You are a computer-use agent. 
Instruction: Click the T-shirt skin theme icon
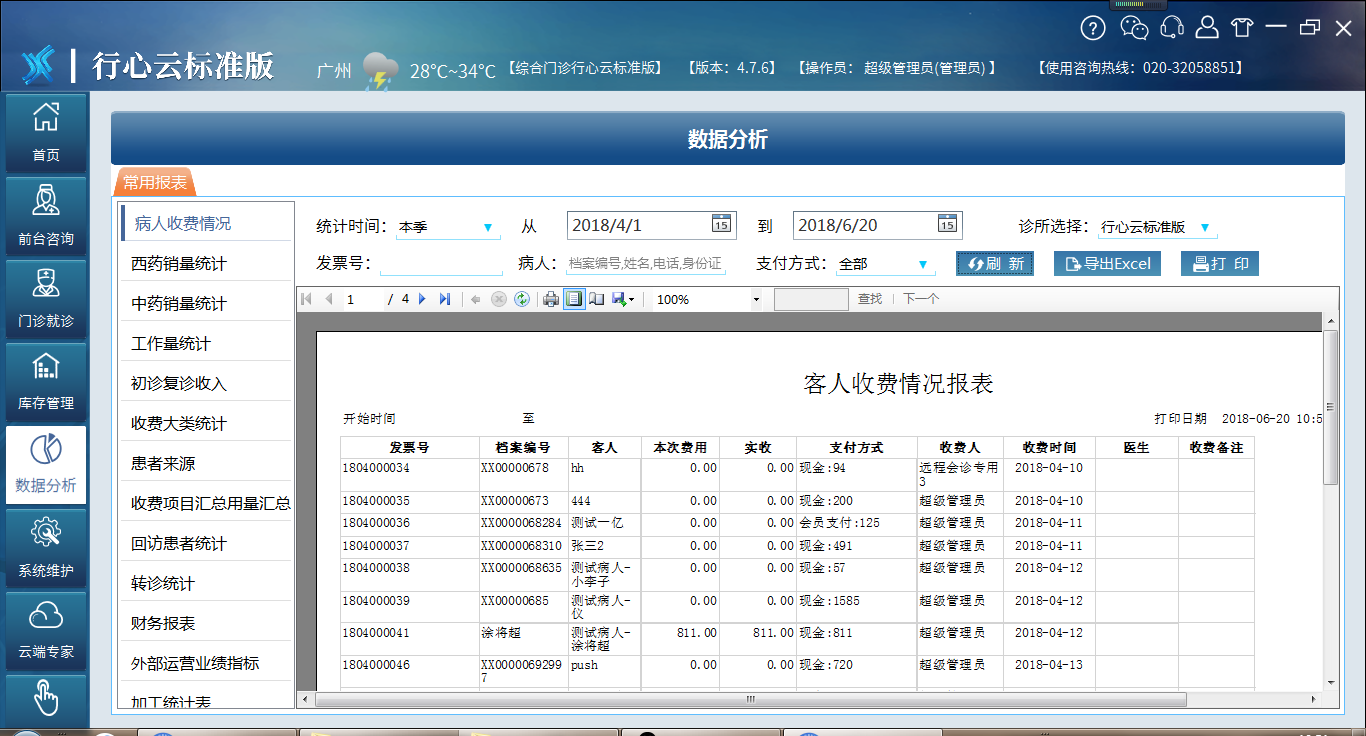coord(1241,28)
